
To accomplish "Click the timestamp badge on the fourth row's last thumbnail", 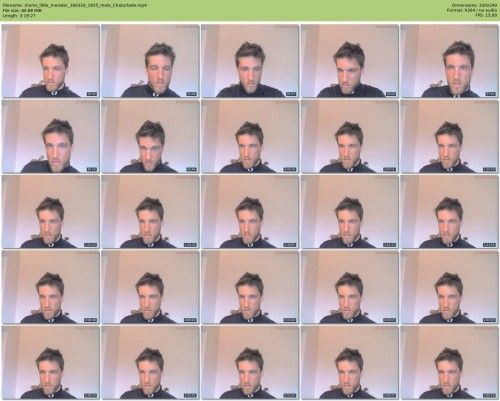I will click(489, 320).
